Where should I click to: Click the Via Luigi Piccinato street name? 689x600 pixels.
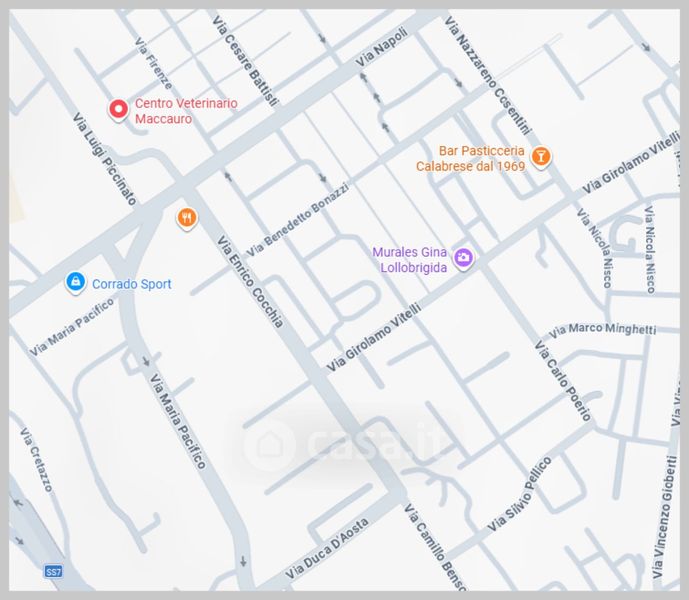pos(105,159)
